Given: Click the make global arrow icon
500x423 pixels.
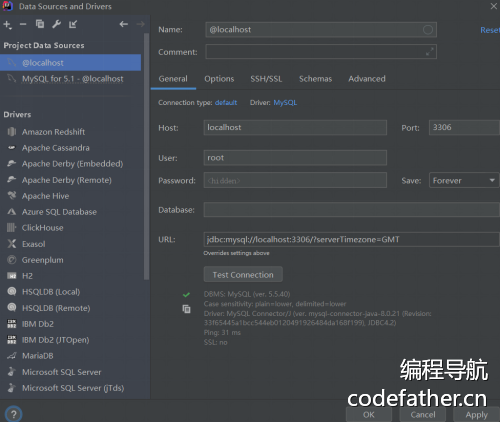Looking at the screenshot, I should click(73, 24).
